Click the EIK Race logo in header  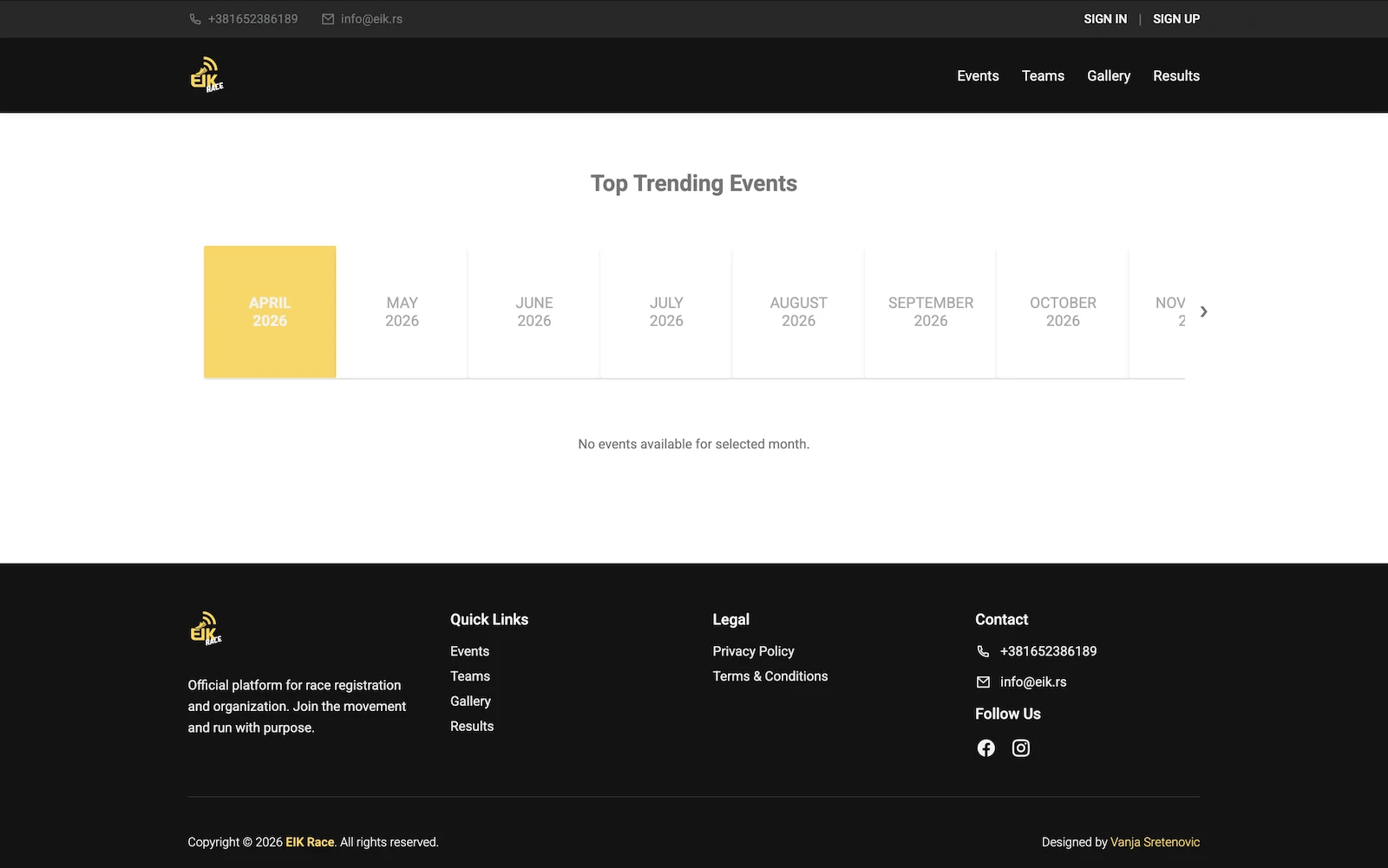[x=206, y=75]
